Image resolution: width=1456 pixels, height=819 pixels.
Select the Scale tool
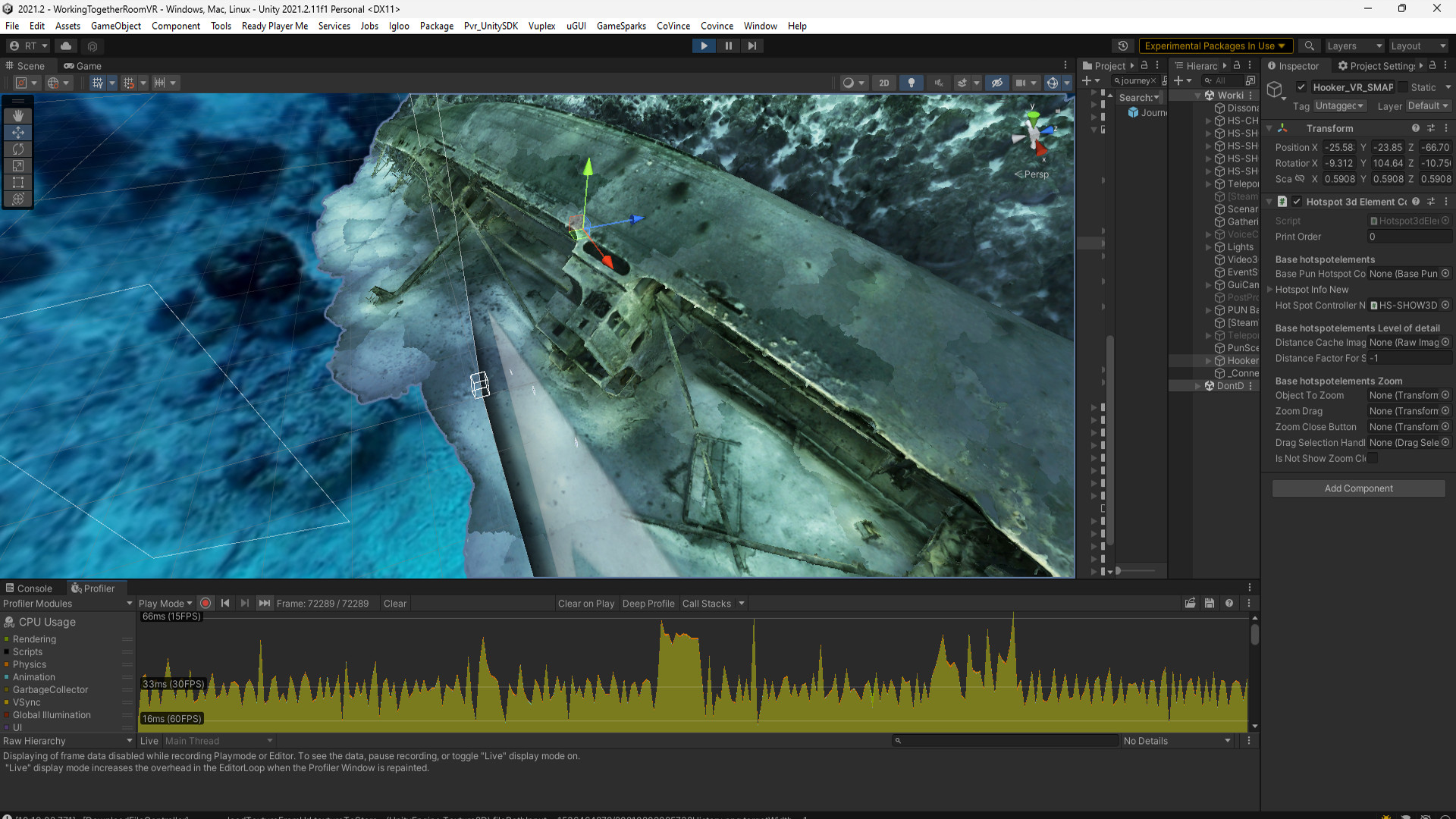(18, 166)
